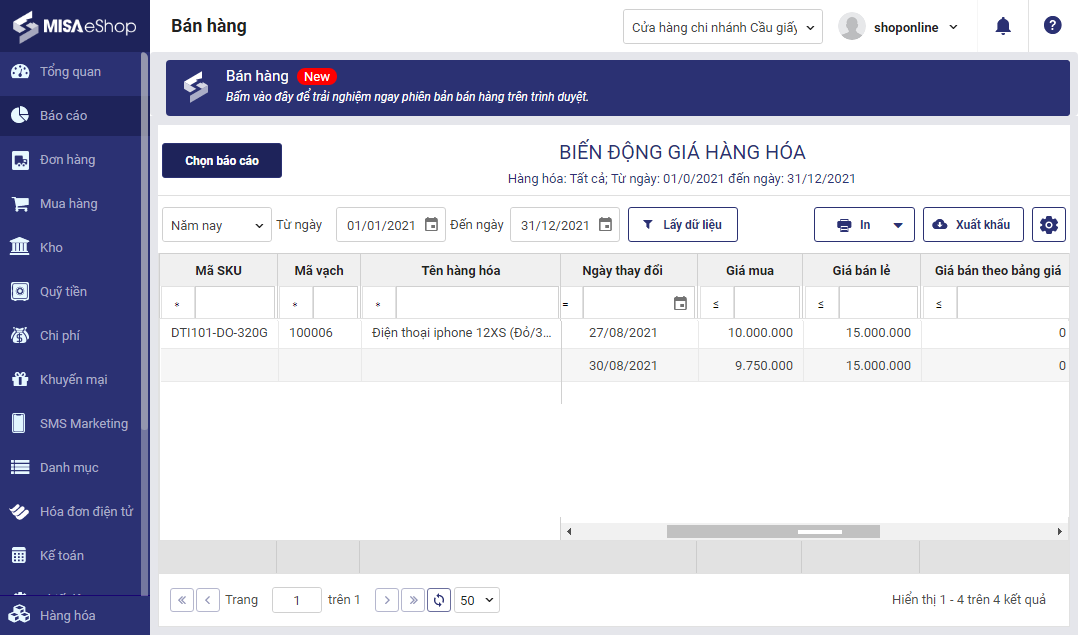
Task: Expand the shoponline account menu arrow
Action: tap(954, 27)
